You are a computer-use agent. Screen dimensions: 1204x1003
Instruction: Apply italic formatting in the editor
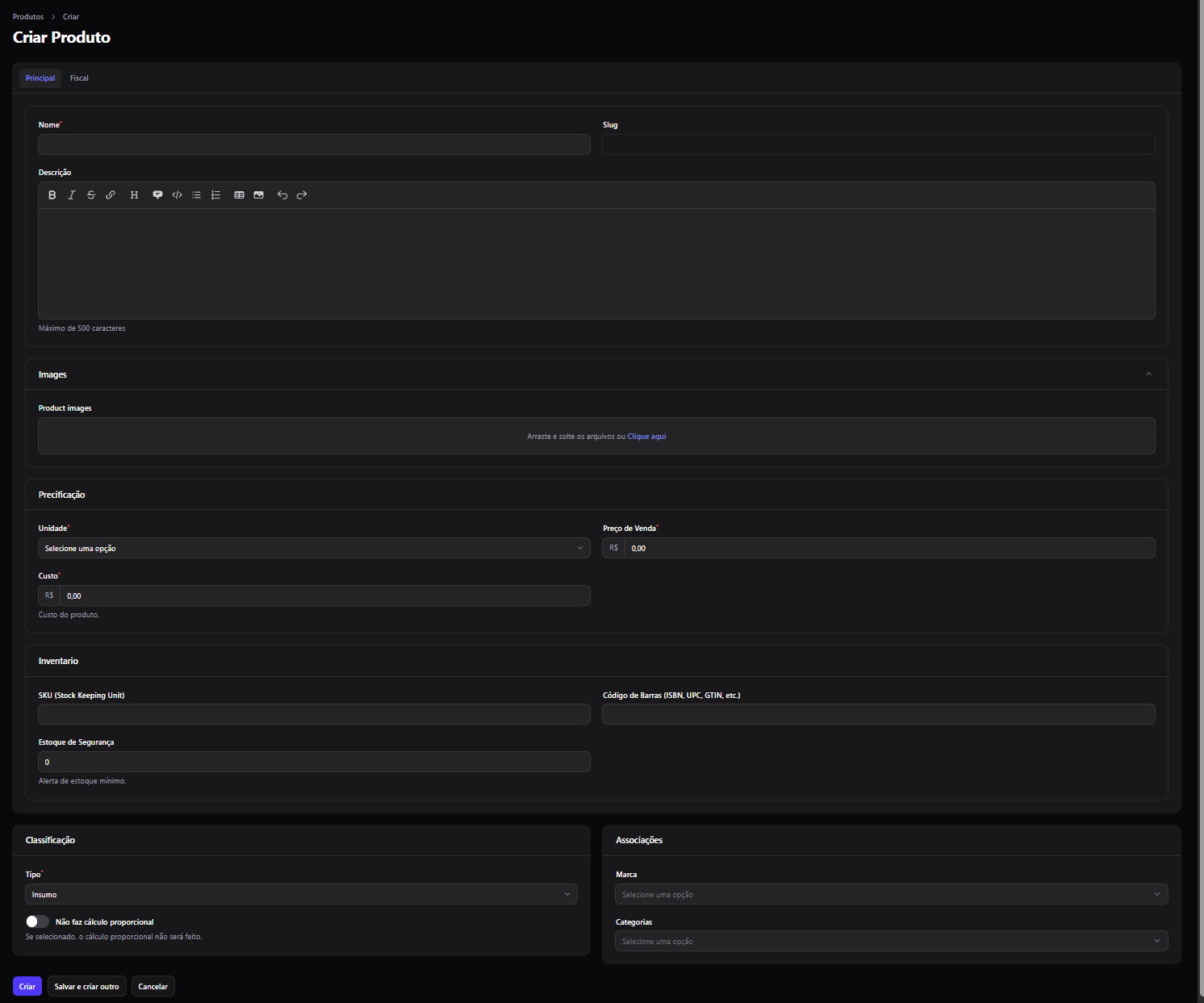[72, 195]
